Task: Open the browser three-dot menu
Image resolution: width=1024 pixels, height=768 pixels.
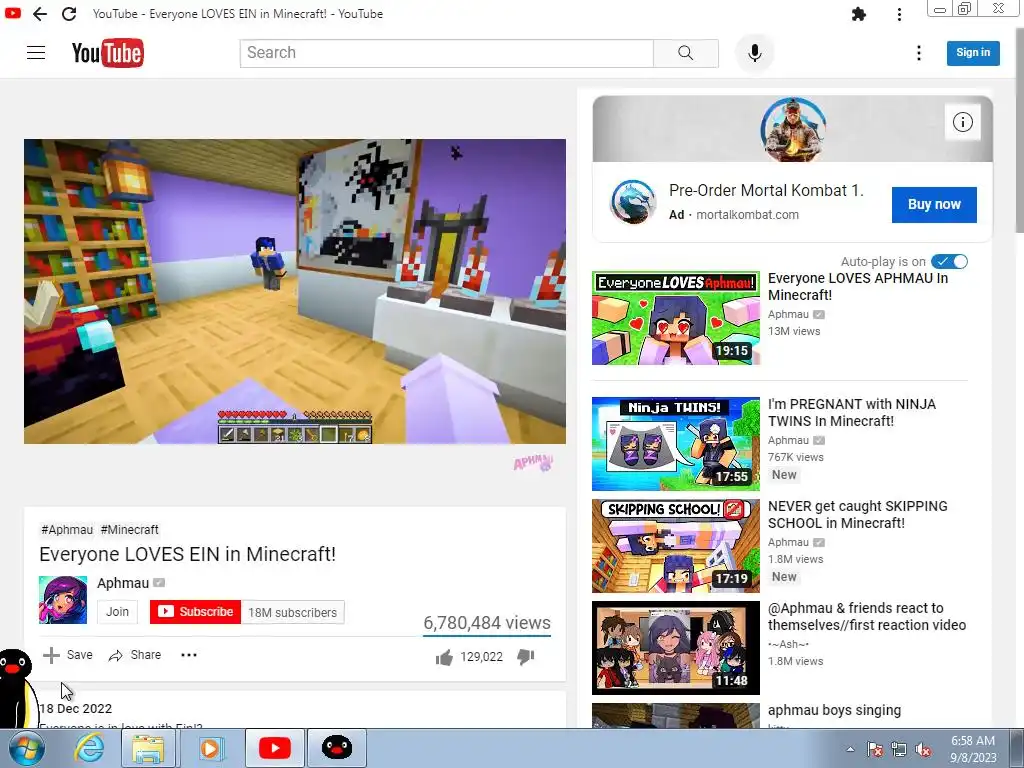Action: coord(899,14)
